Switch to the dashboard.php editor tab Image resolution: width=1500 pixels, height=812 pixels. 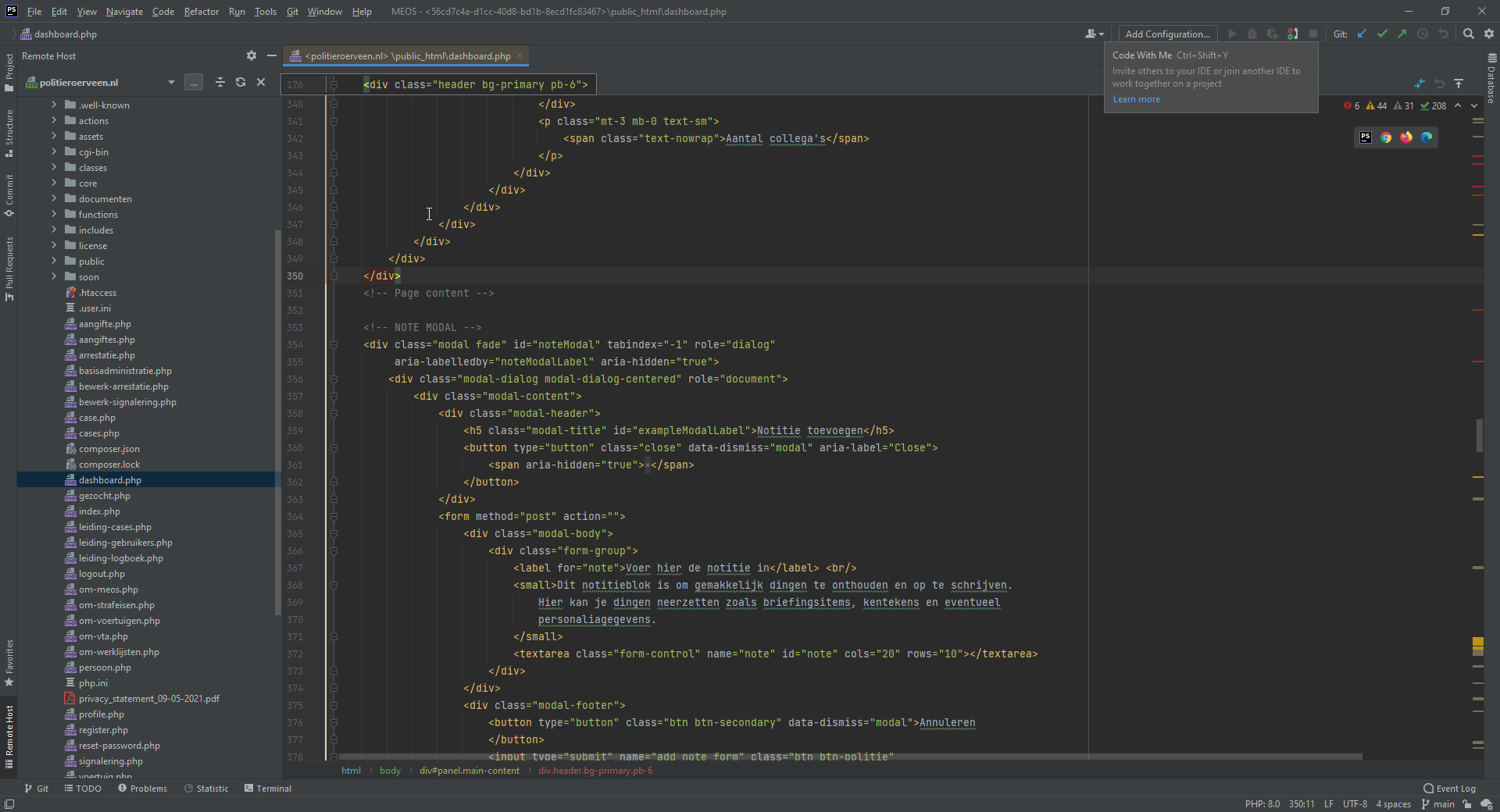[407, 56]
